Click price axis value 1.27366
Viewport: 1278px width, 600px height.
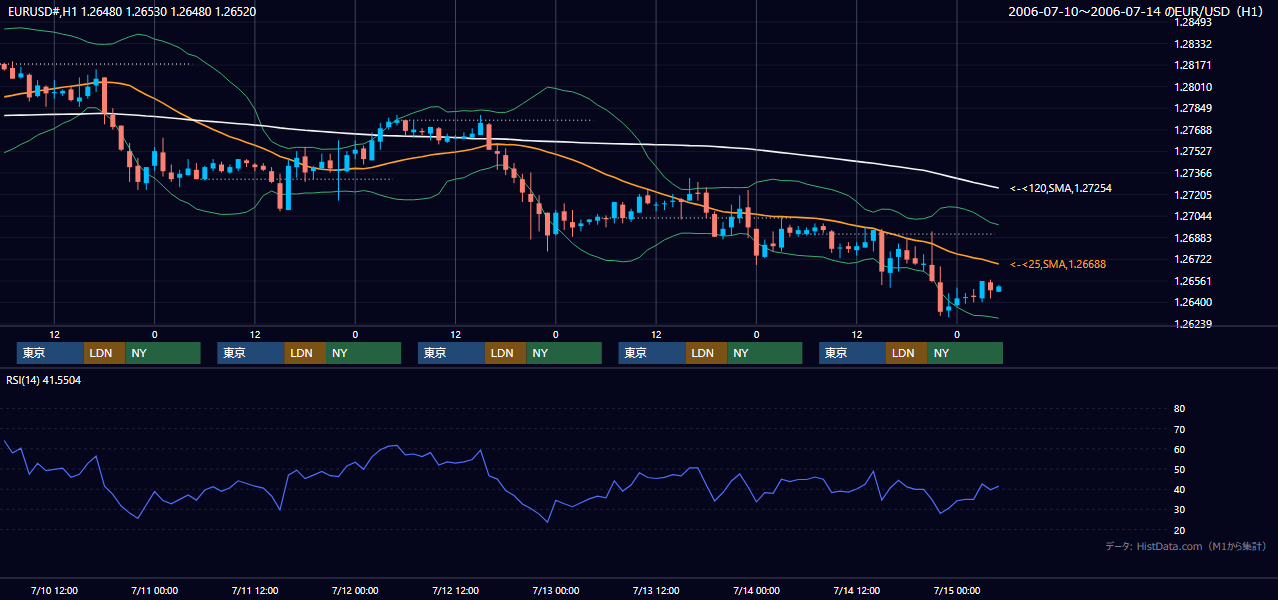click(x=1192, y=173)
